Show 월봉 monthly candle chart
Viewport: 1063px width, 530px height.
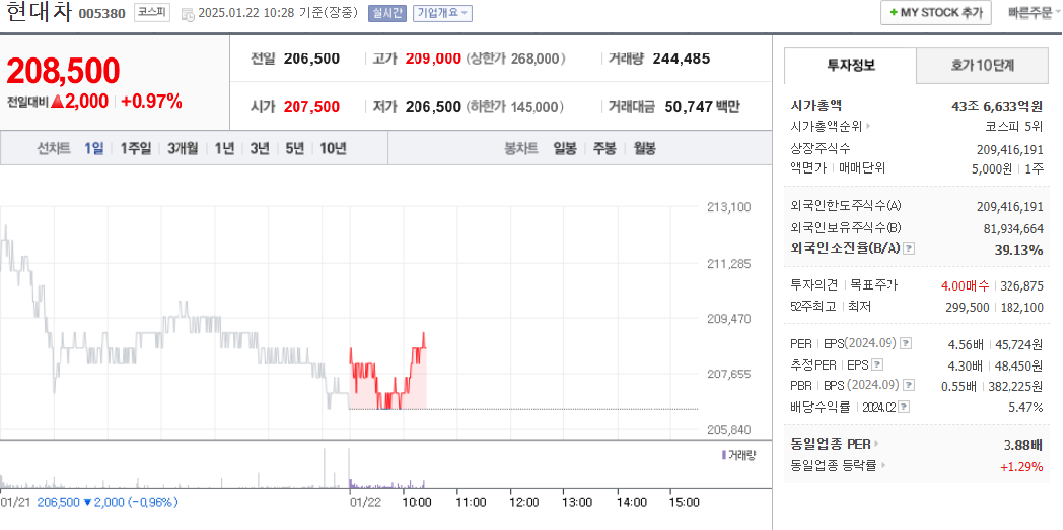[x=644, y=148]
